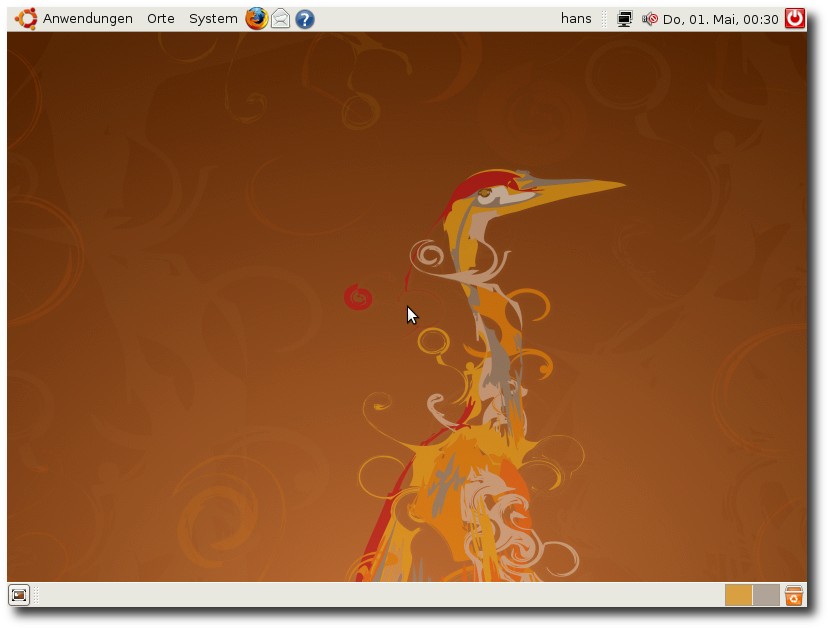This screenshot has height=630, width=830.
Task: Switch to the first workspace
Action: [x=738, y=595]
